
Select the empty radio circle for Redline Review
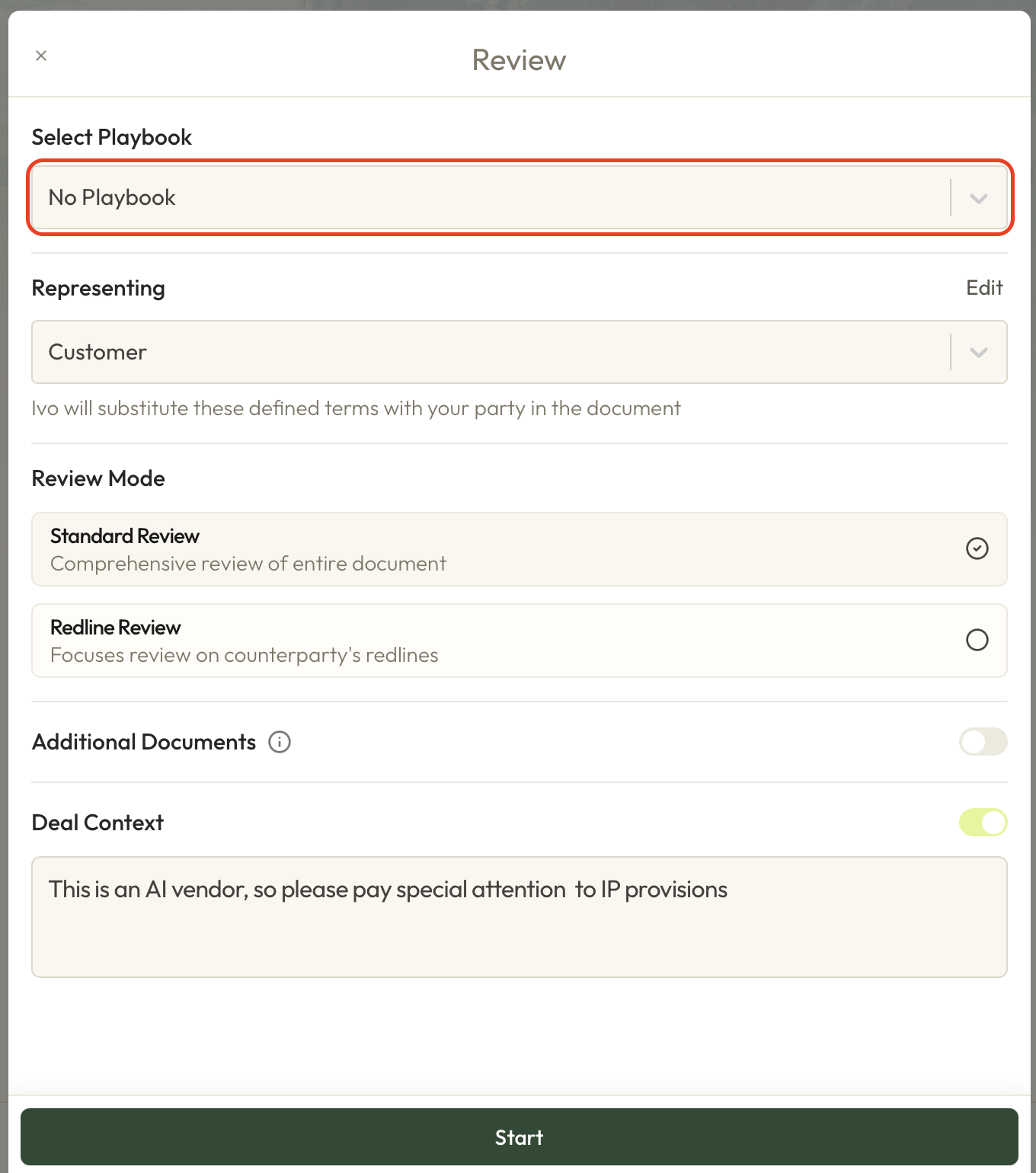[x=977, y=640]
